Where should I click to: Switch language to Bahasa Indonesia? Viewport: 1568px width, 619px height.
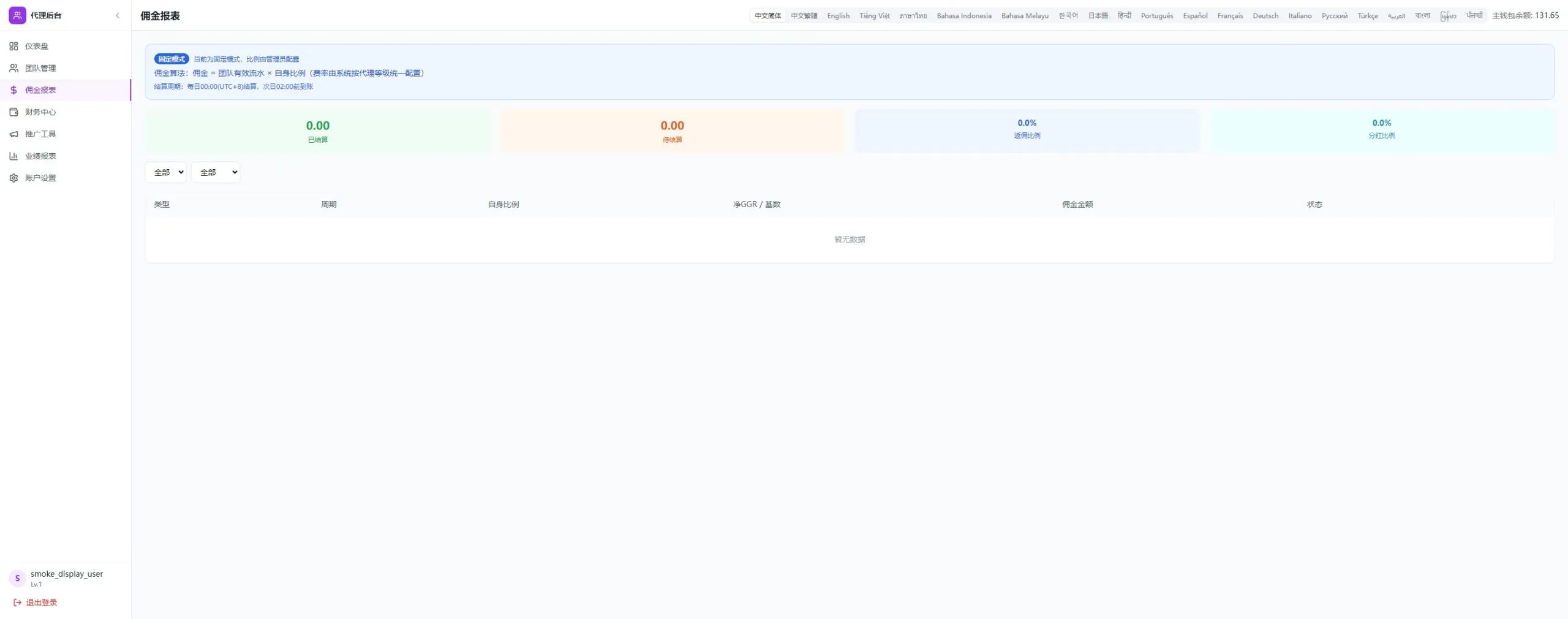(x=963, y=16)
